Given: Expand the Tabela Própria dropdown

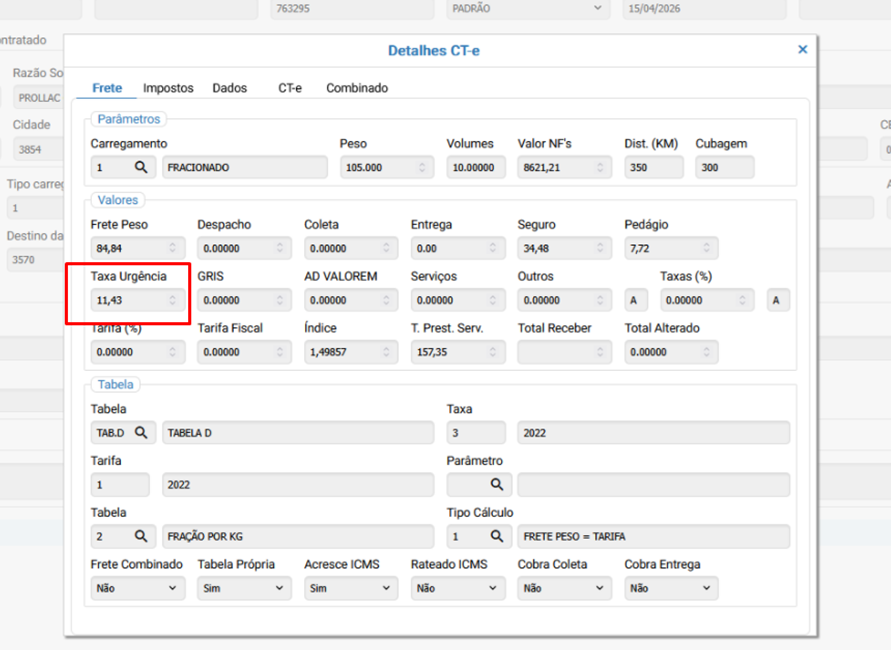Looking at the screenshot, I should (x=244, y=589).
